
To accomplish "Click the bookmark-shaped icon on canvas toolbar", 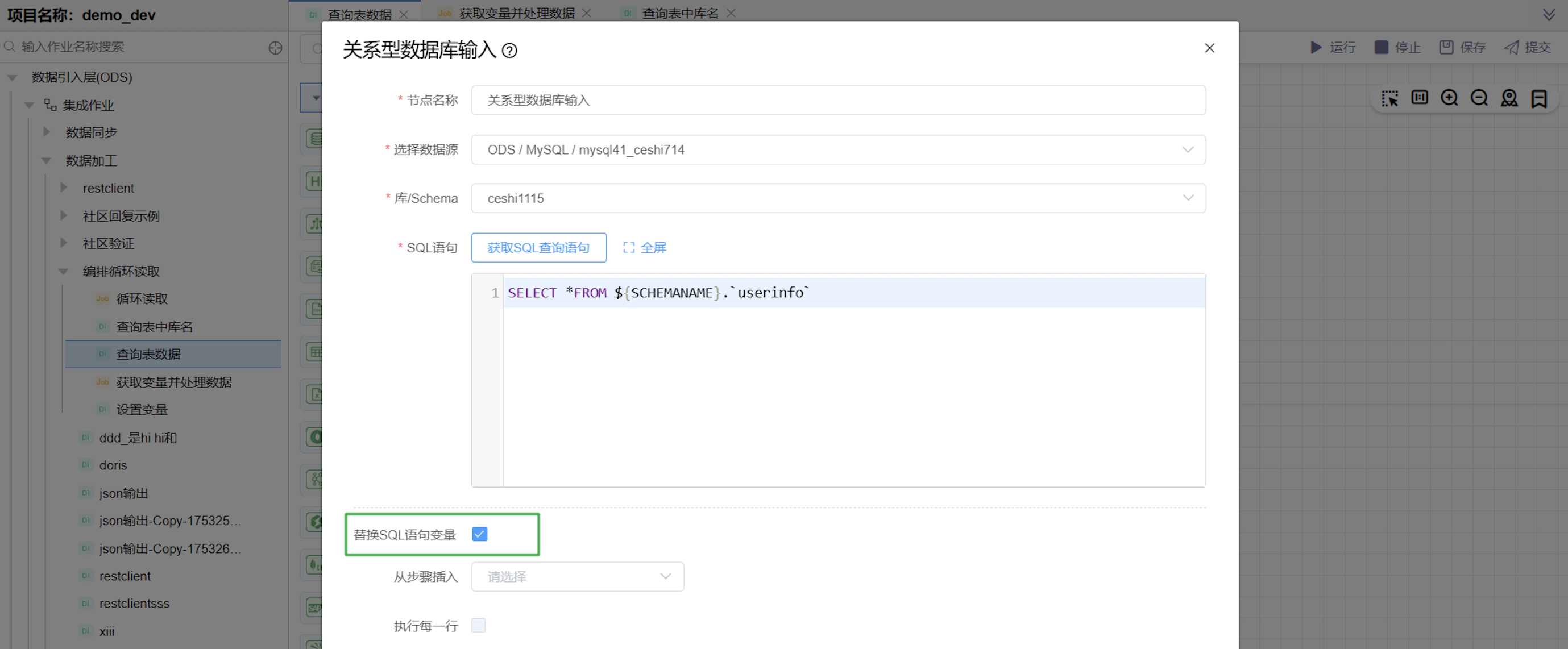I will click(x=1539, y=98).
